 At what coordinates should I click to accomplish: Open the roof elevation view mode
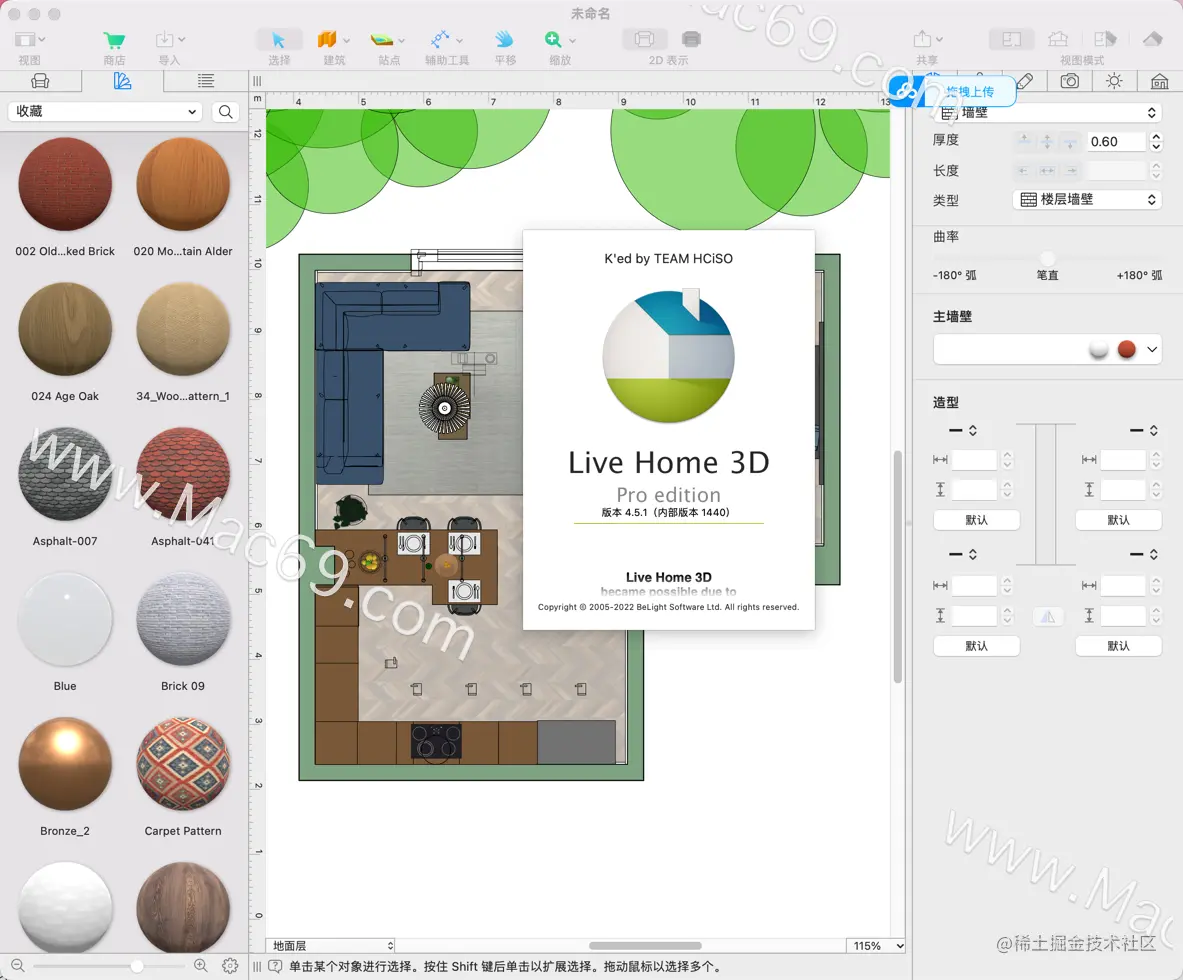[1152, 39]
